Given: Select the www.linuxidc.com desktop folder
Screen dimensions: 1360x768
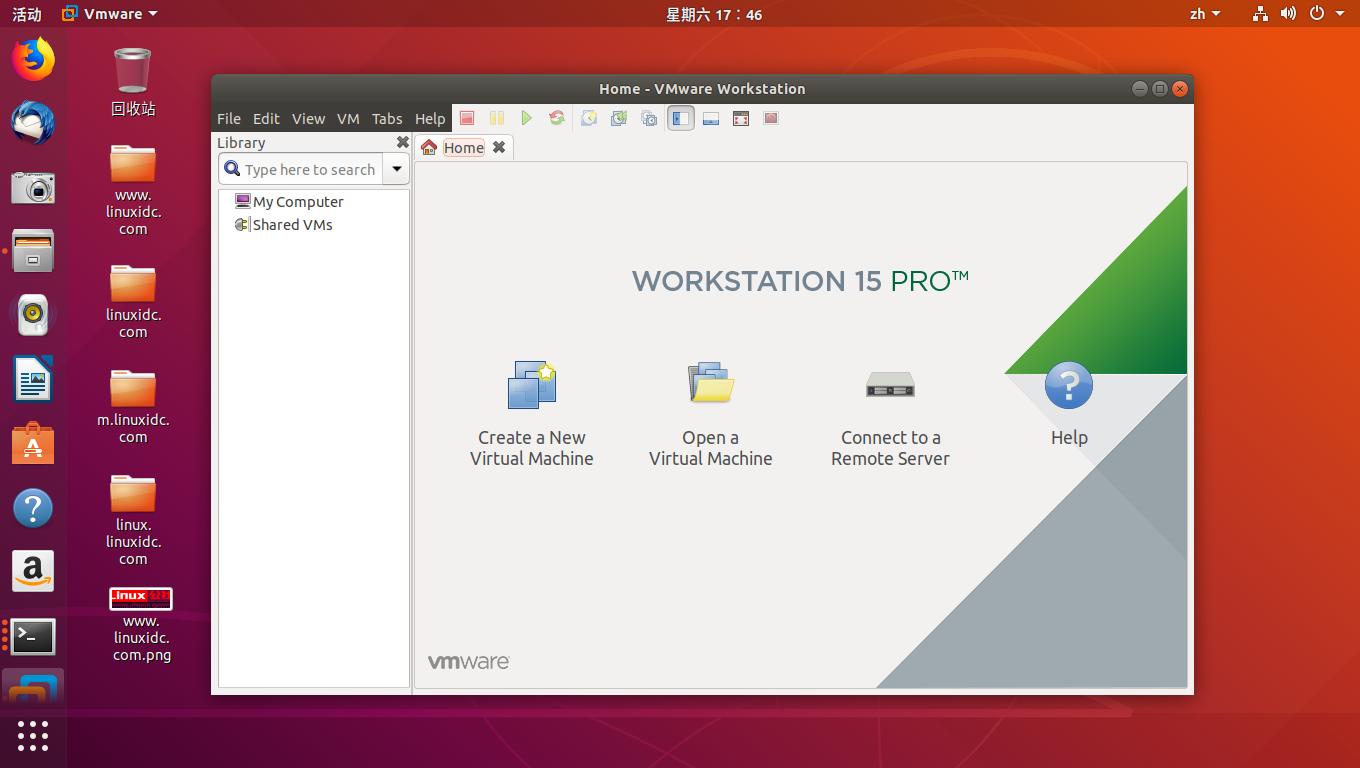Looking at the screenshot, I should pos(133,190).
